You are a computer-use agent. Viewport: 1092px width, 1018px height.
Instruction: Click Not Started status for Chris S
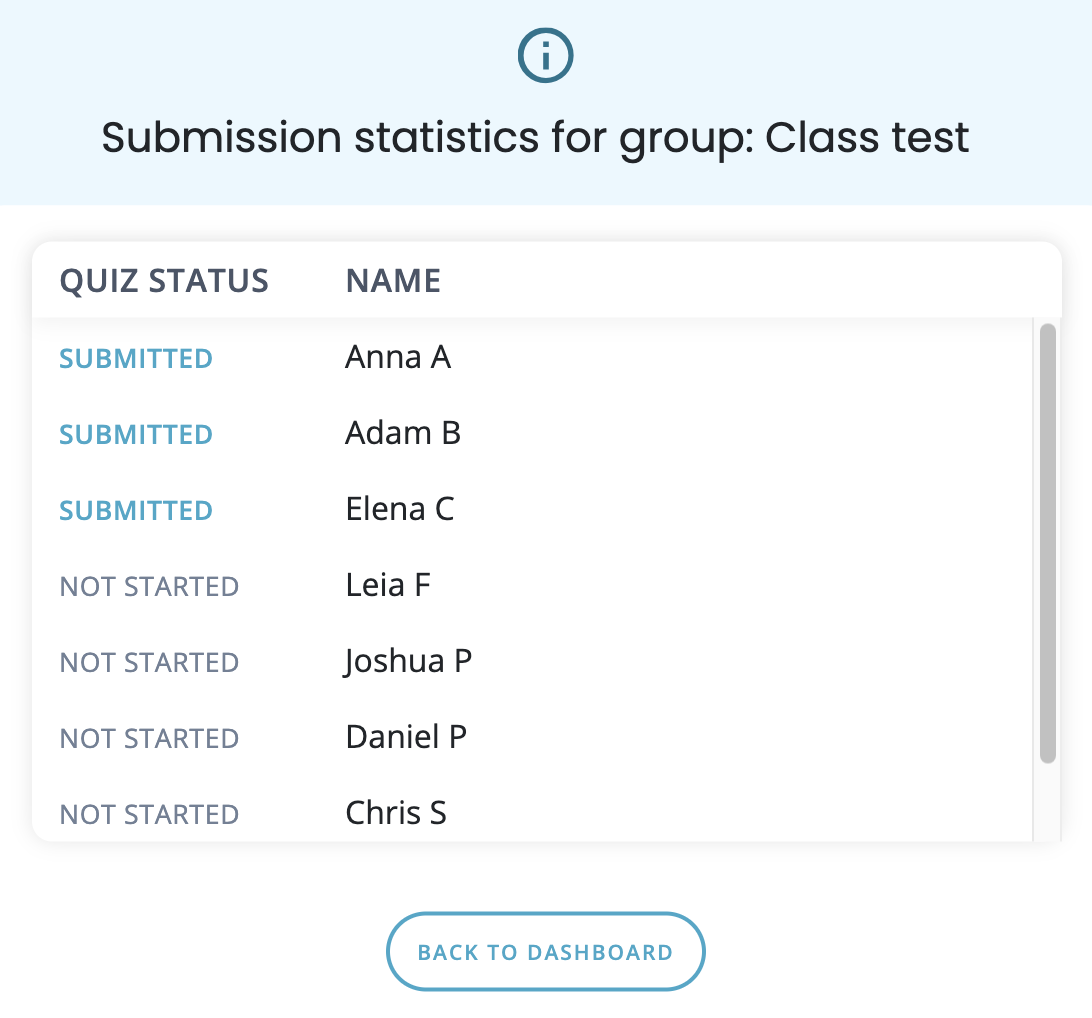click(x=149, y=814)
